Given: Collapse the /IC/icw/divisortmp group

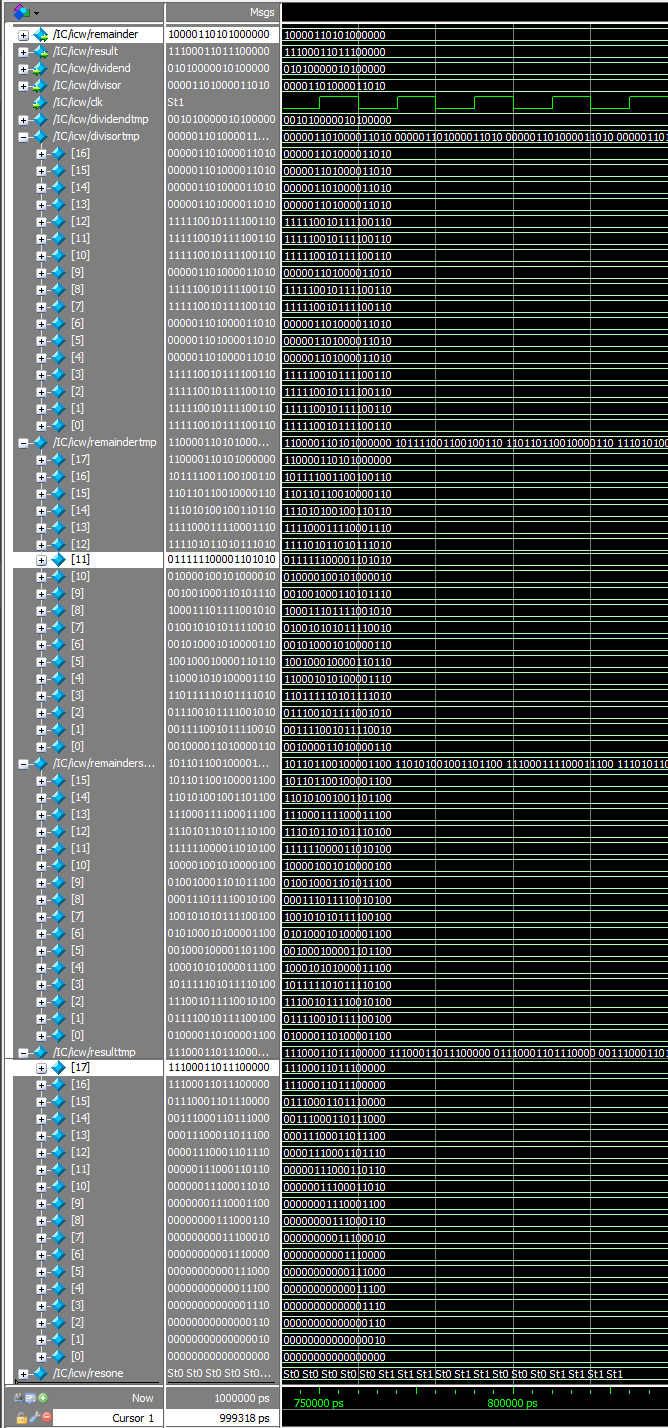Looking at the screenshot, I should pos(23,136).
